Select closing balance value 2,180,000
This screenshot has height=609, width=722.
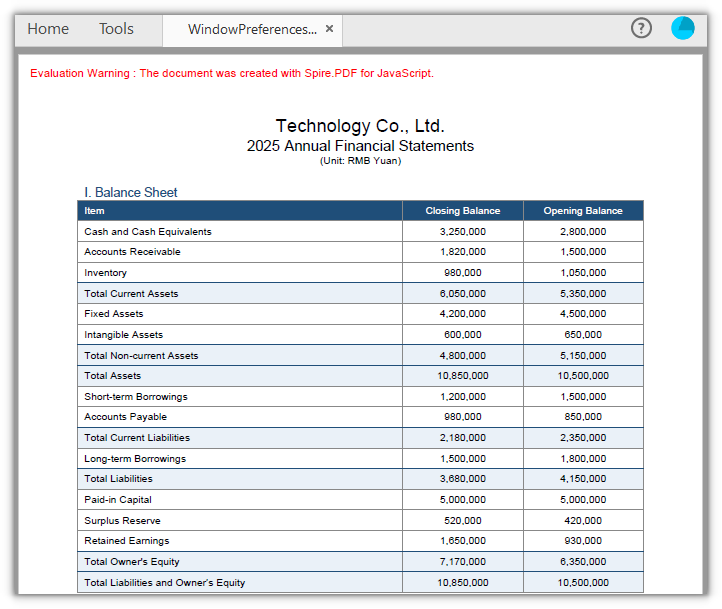[x=463, y=438]
